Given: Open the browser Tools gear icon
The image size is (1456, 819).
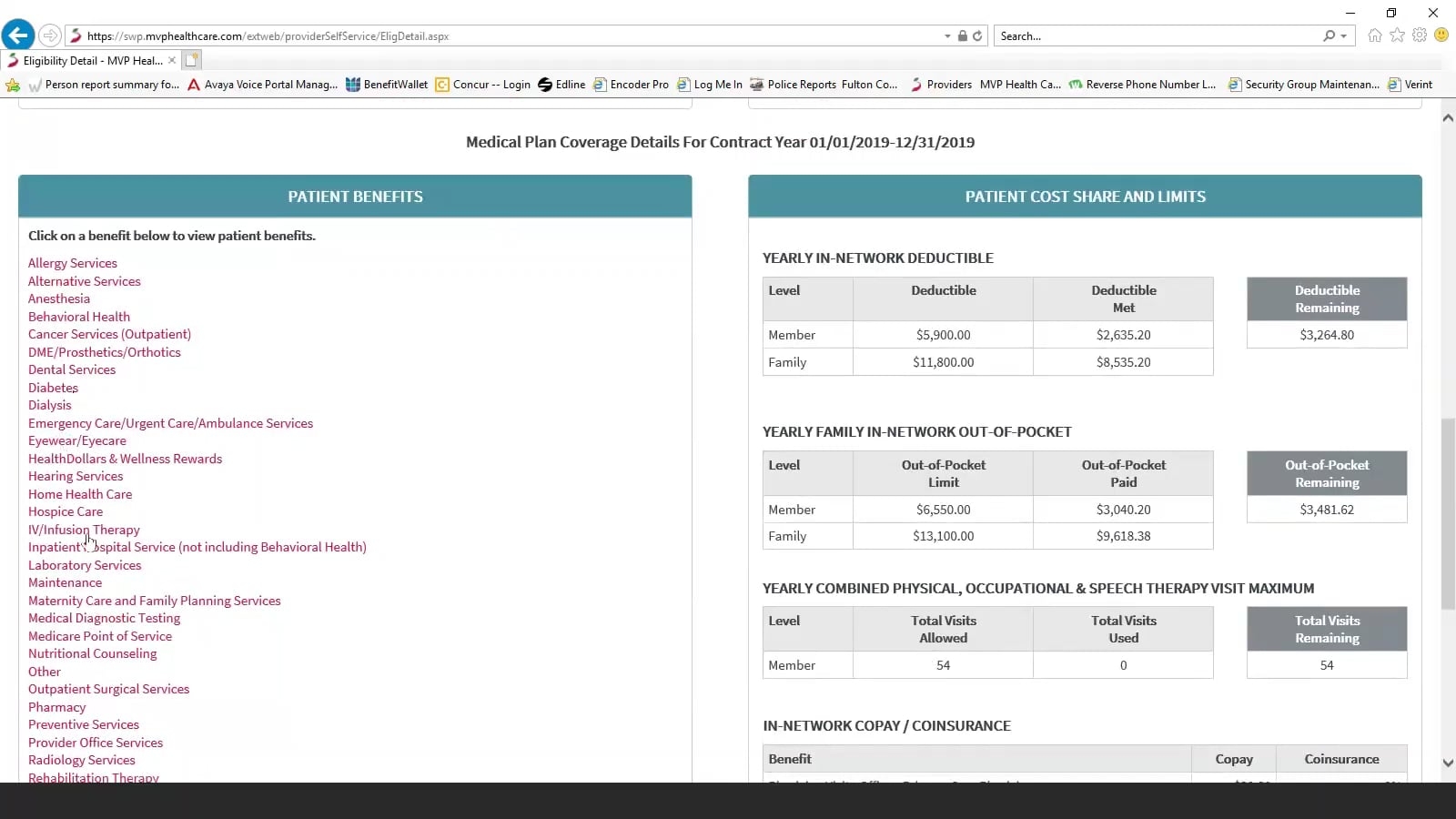Looking at the screenshot, I should tap(1420, 35).
